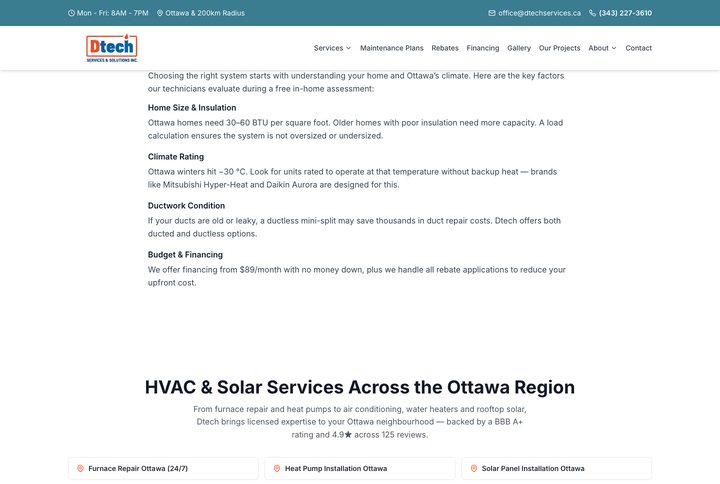The width and height of the screenshot is (720, 484).
Task: Click the paragraph about financing from $89/month
Action: [357, 276]
